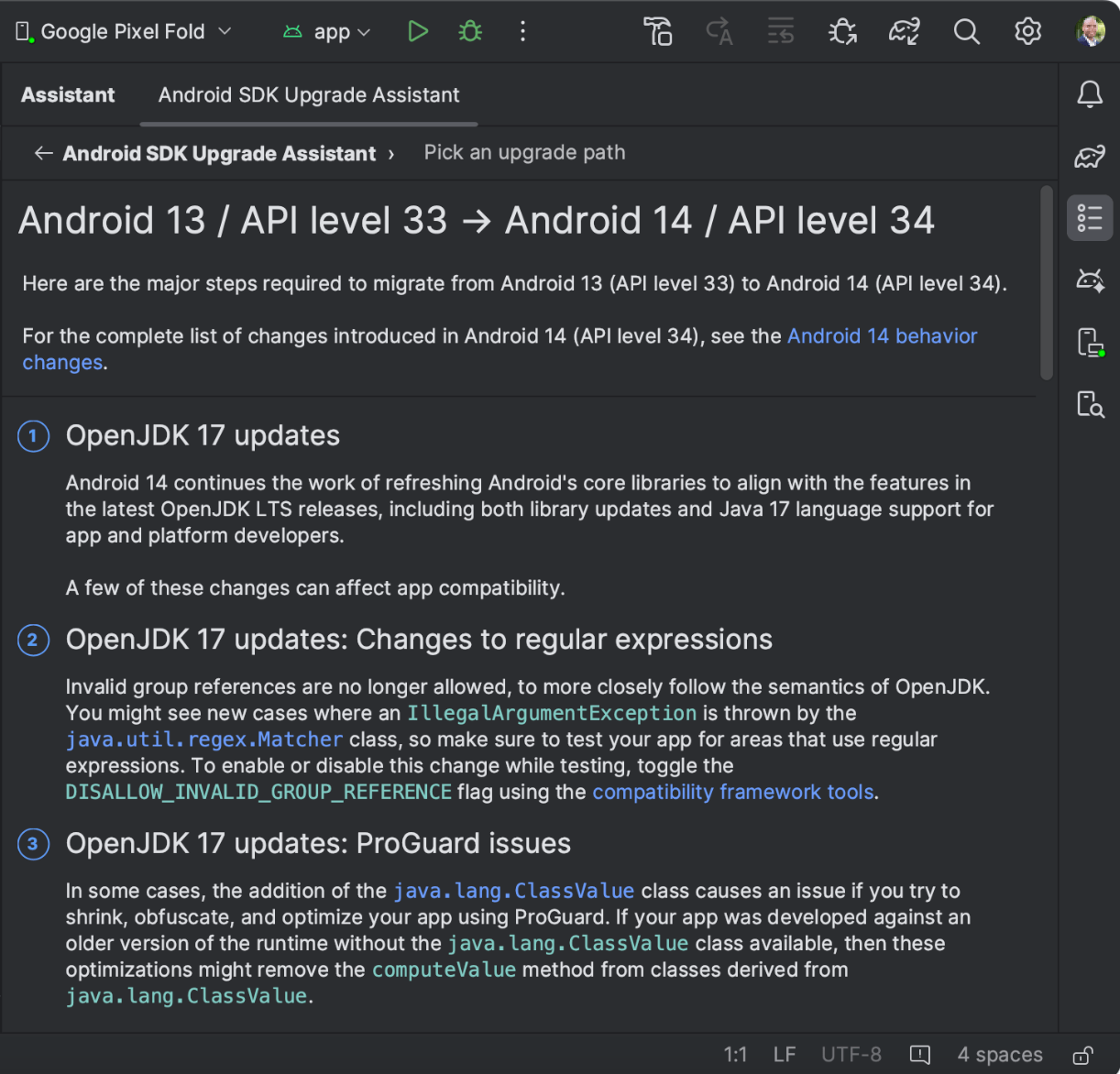Viewport: 1120px width, 1074px height.
Task: Click the page title Android 13 to Android 14
Action: tap(477, 221)
